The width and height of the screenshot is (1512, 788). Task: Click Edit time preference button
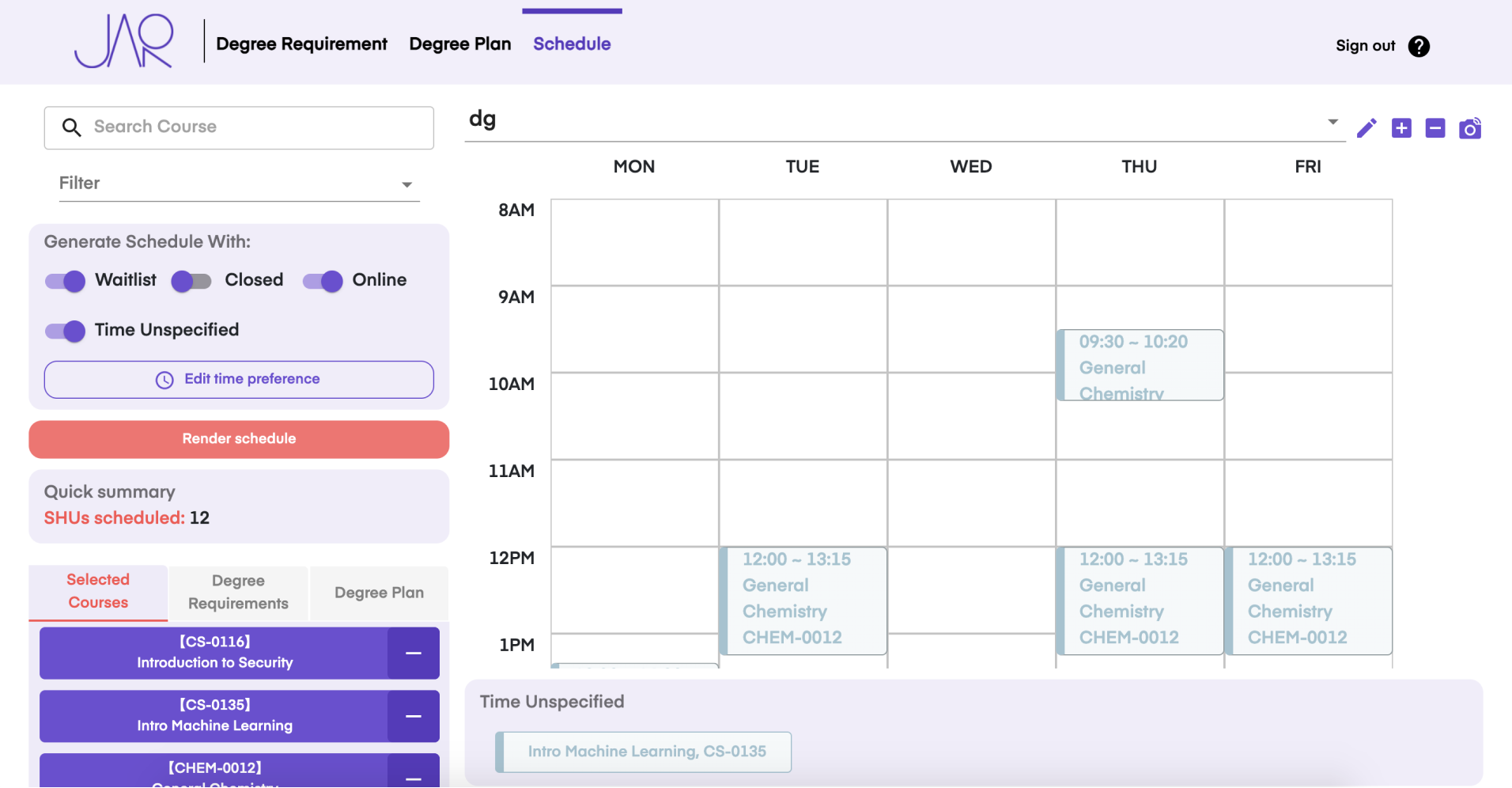[x=239, y=380]
